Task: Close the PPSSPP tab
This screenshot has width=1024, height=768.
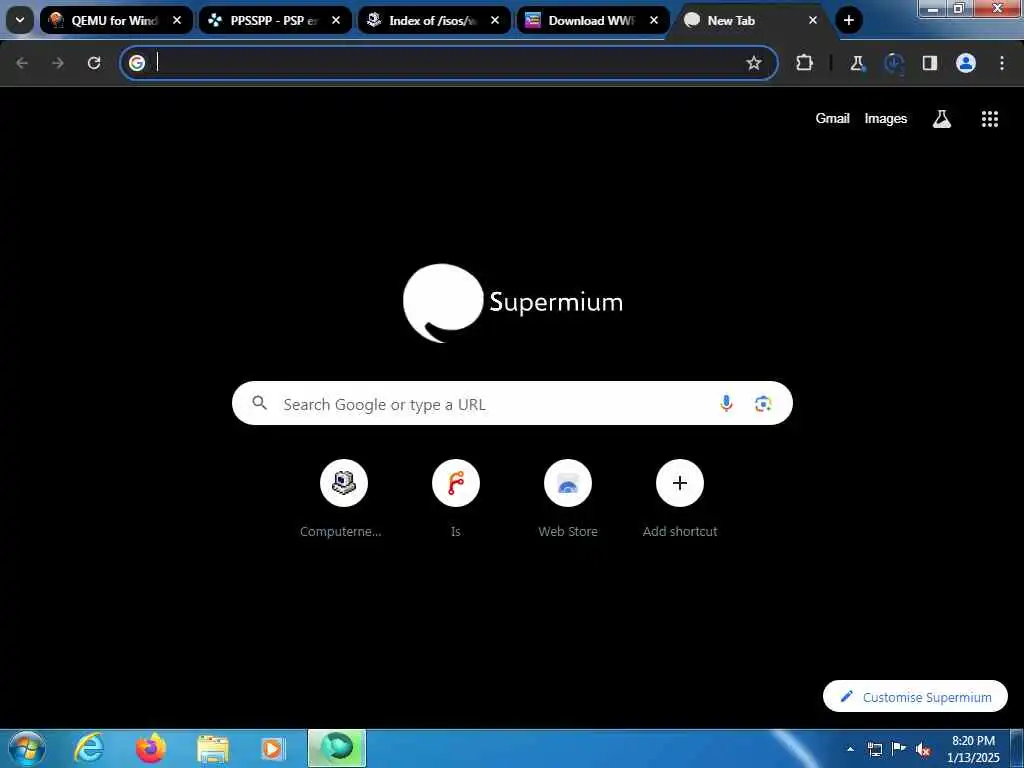Action: pos(336,20)
